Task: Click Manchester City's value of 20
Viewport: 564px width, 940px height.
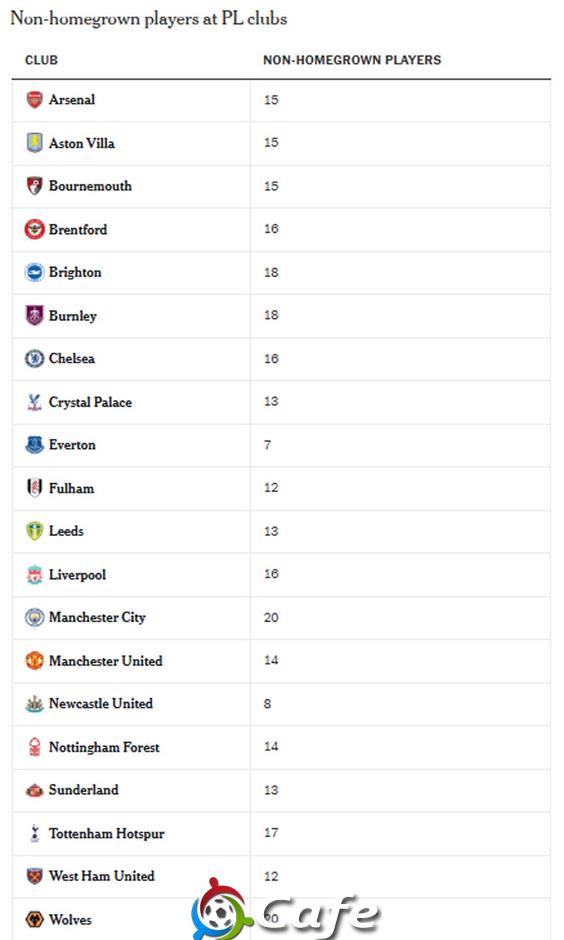Action: (x=271, y=617)
